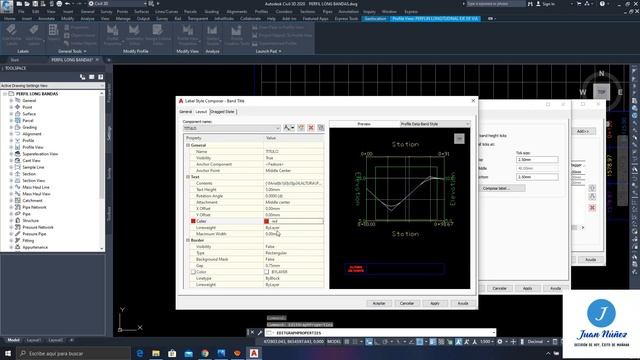This screenshot has height=360, width=640.
Task: Click the zoom button in the preview pane
Action: pos(459,139)
